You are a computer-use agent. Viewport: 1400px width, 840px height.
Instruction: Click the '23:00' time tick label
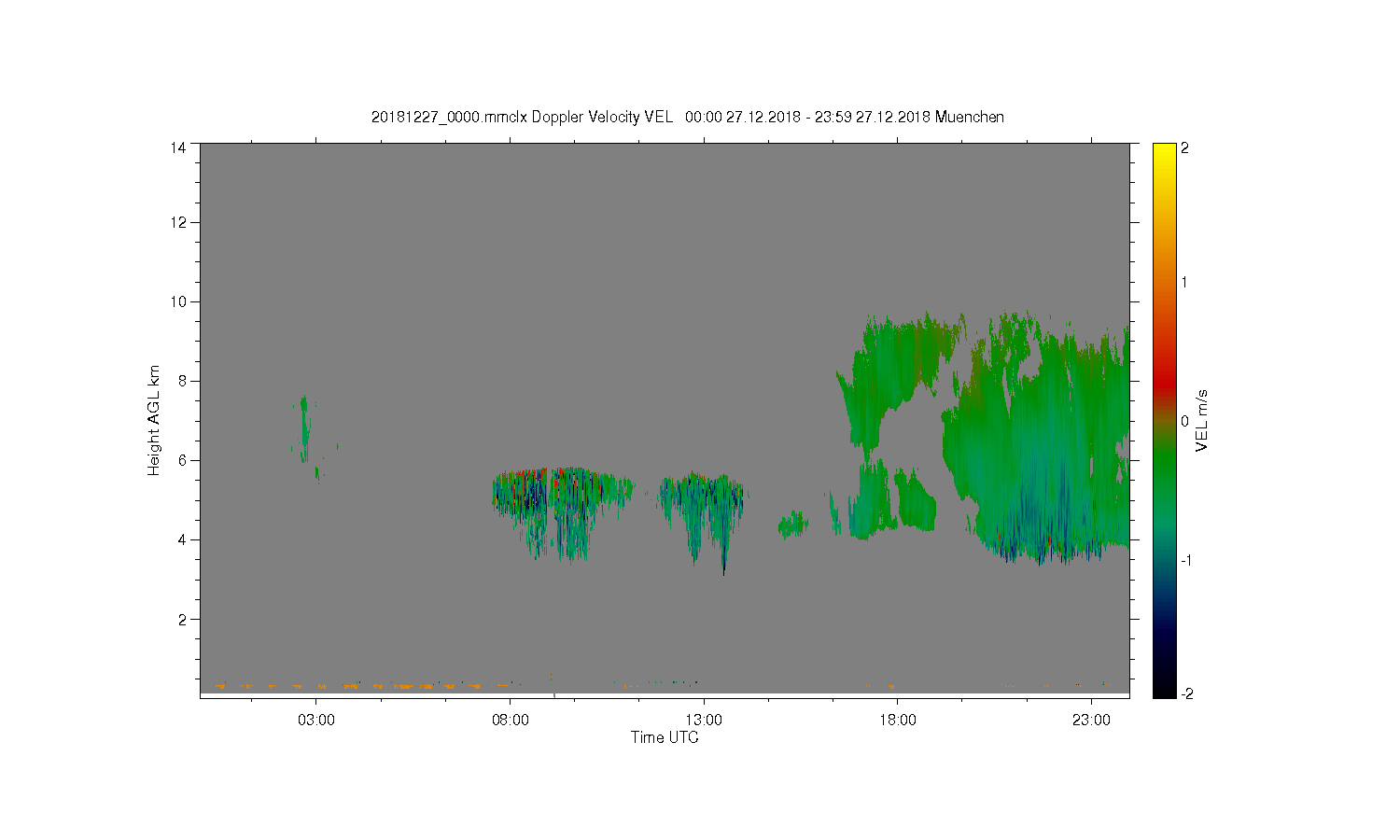click(1091, 720)
